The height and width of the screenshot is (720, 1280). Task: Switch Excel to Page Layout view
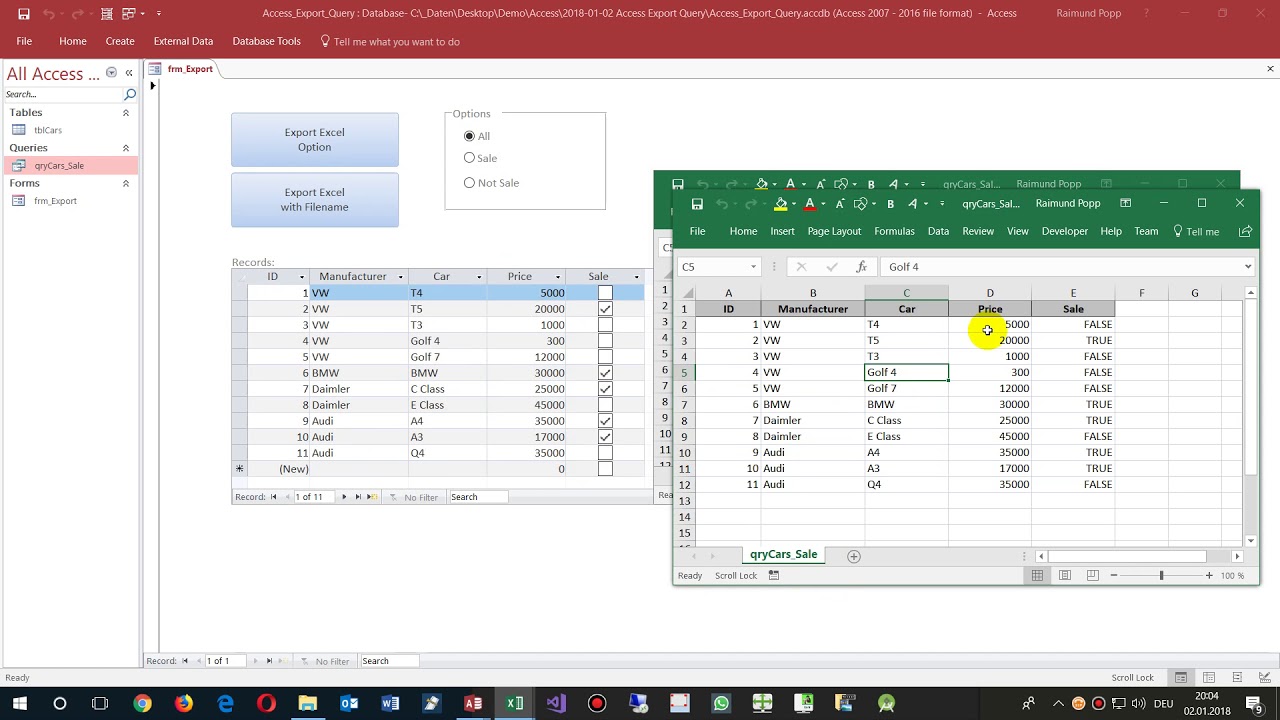pos(1065,575)
